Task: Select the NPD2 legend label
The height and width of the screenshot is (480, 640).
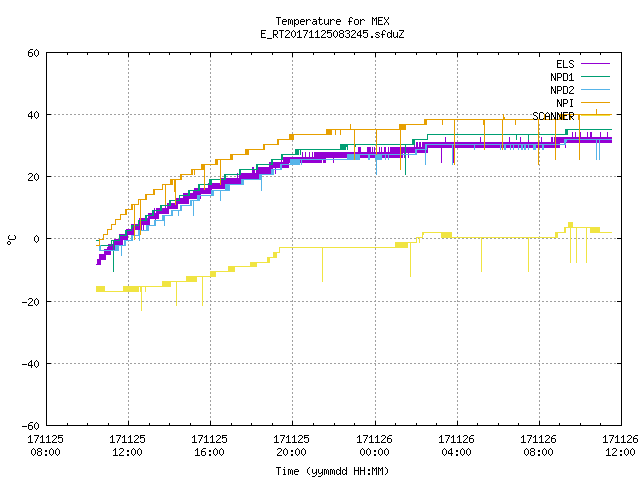Action: (562, 90)
